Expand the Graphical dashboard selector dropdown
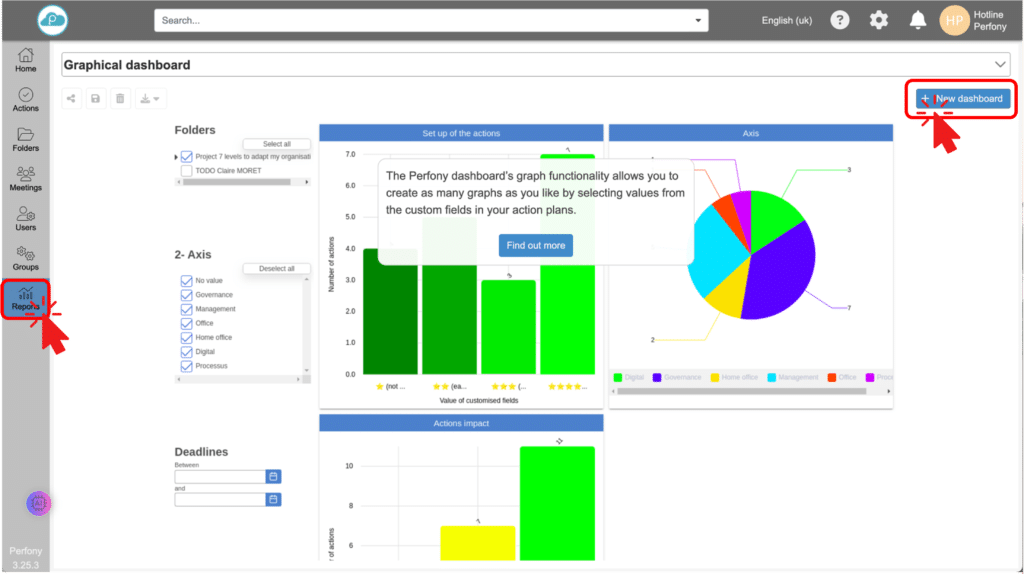 1001,65
